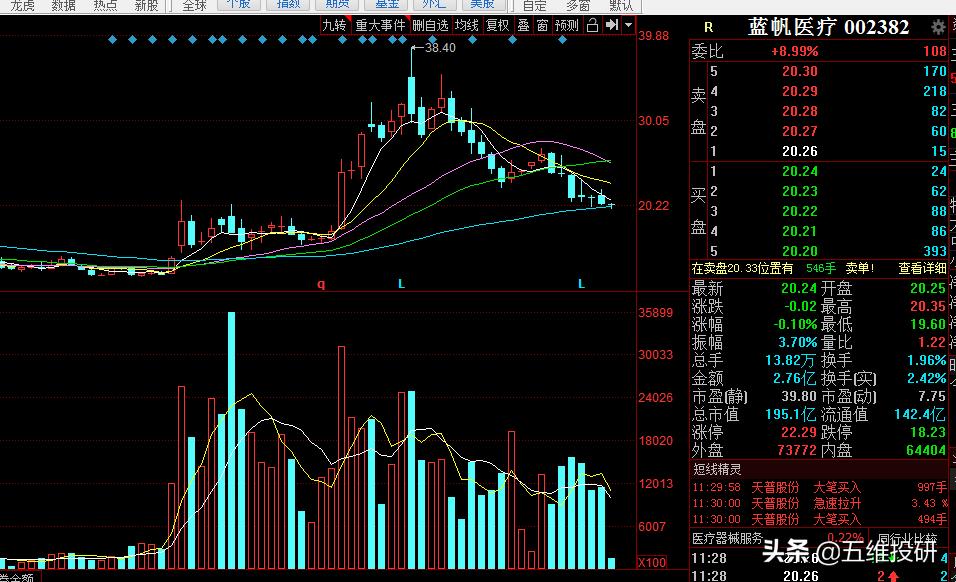Open the gear settings next to 蓝帆医疗 002382
The height and width of the screenshot is (582, 956).
tap(938, 27)
